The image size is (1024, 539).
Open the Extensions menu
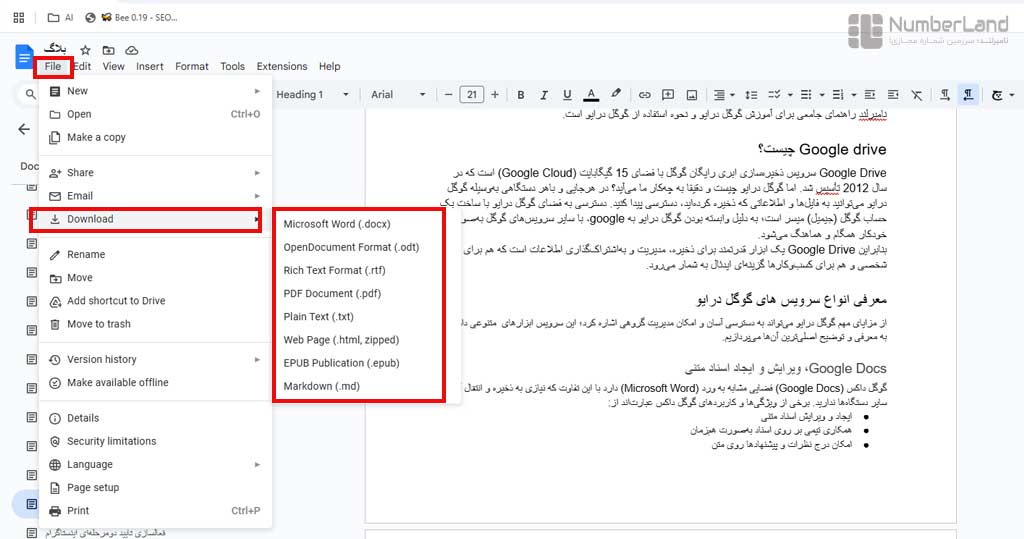(x=281, y=67)
